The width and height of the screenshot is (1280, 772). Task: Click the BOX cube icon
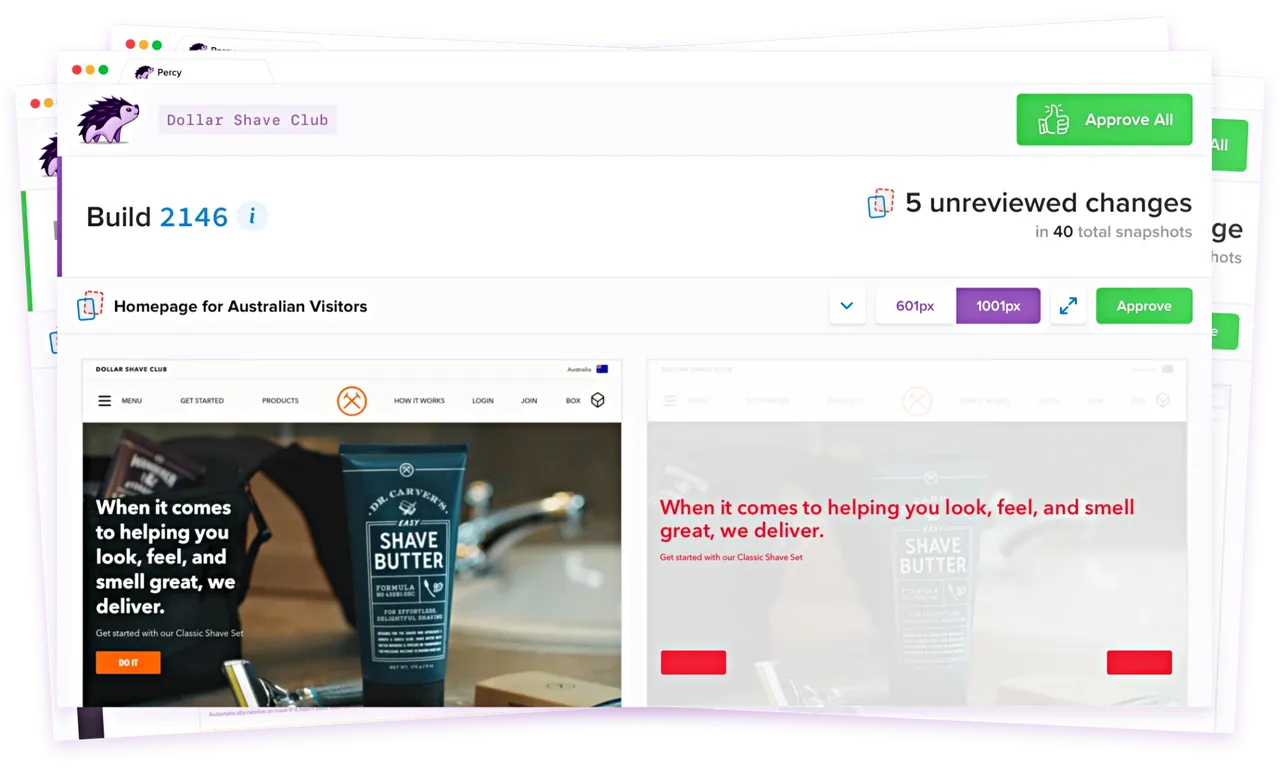[598, 400]
